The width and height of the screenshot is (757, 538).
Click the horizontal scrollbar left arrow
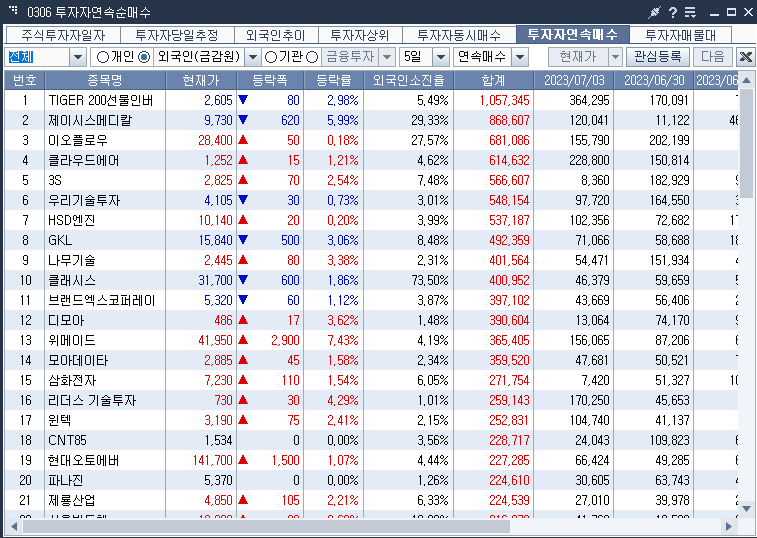pos(14,526)
